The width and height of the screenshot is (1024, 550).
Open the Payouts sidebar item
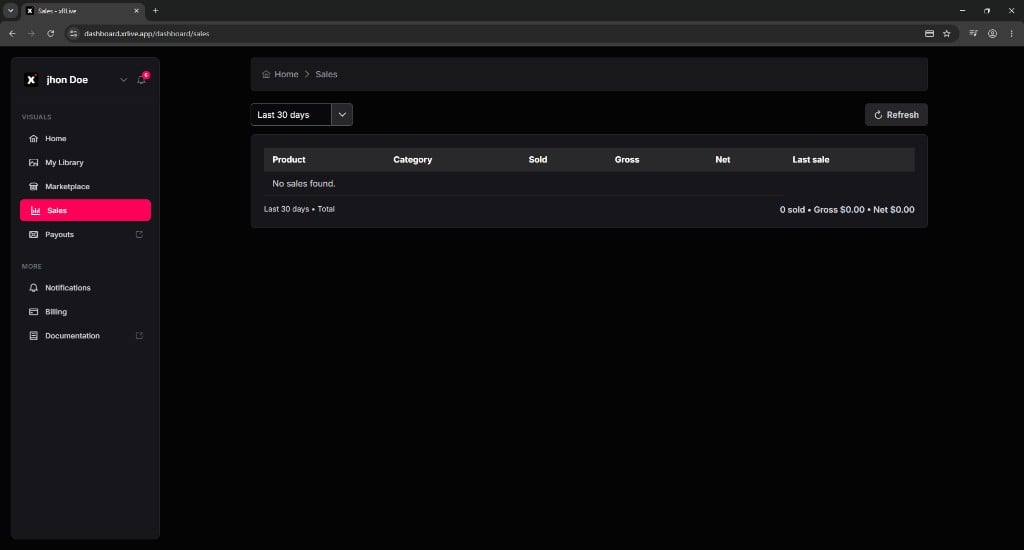[85, 235]
